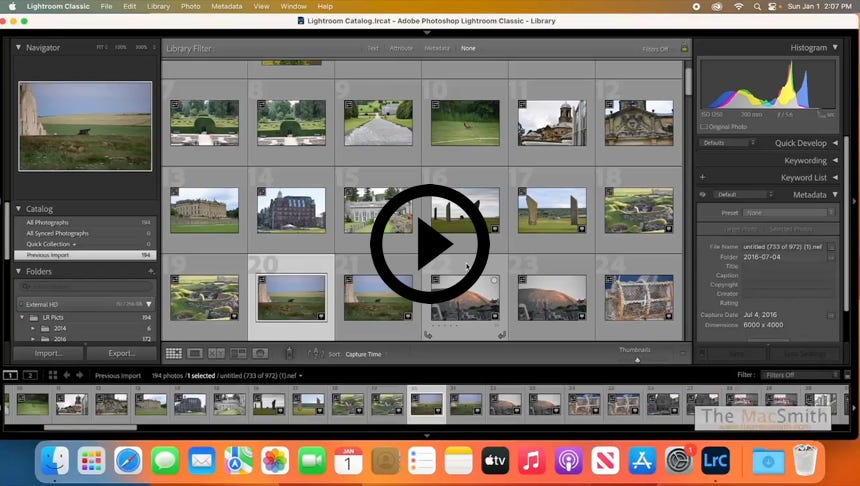The image size is (860, 486).
Task: Open Safari in the Dock
Action: [128, 460]
